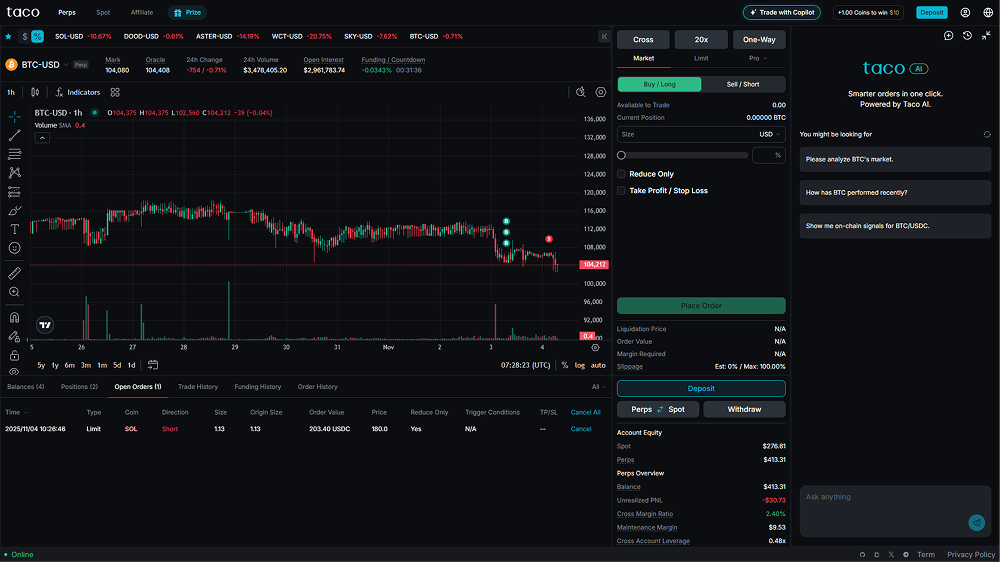Open chart axis settings gear

(x=595, y=348)
